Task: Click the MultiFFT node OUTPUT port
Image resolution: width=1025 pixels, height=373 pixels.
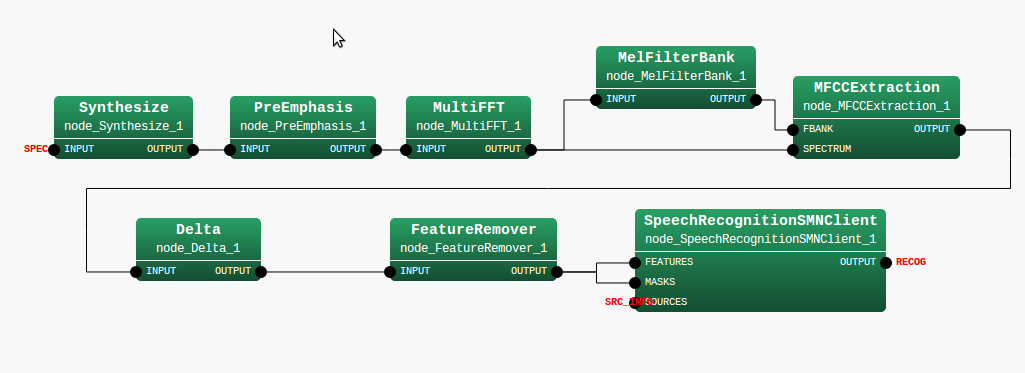Action: tap(531, 150)
